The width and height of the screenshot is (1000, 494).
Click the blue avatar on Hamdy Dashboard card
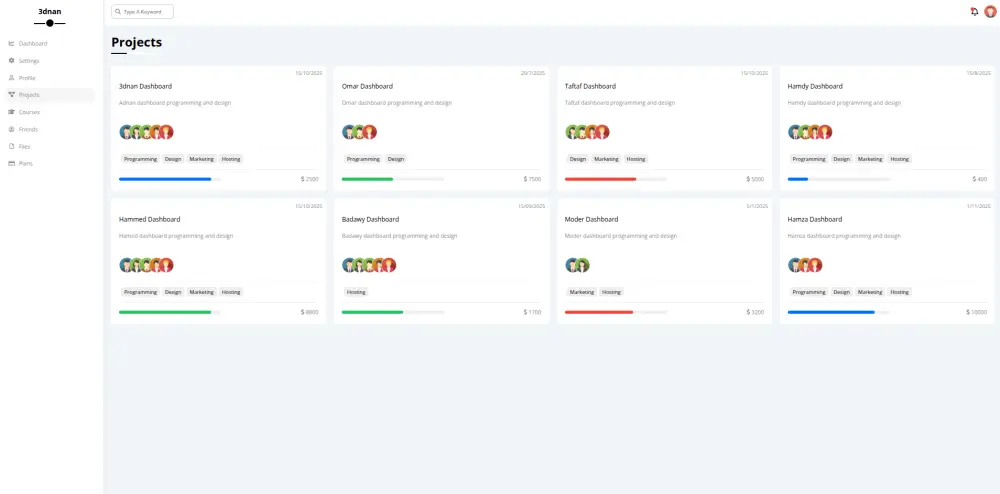(794, 132)
